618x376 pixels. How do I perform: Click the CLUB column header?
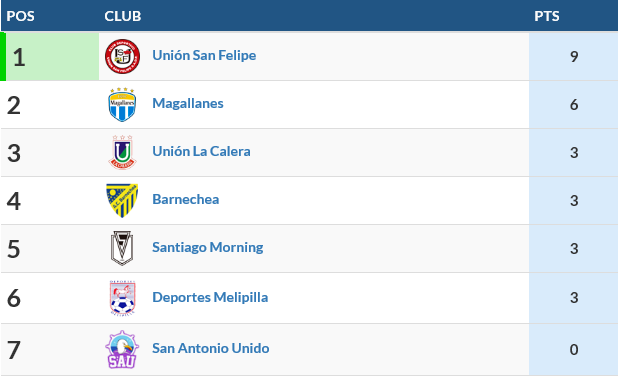[x=123, y=16]
